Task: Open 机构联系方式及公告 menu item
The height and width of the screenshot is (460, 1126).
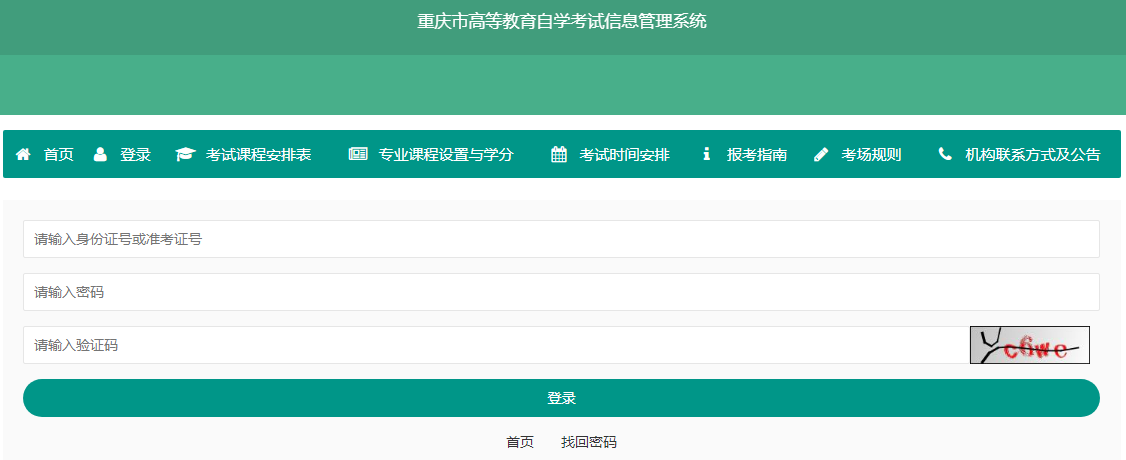Action: [x=1033, y=154]
